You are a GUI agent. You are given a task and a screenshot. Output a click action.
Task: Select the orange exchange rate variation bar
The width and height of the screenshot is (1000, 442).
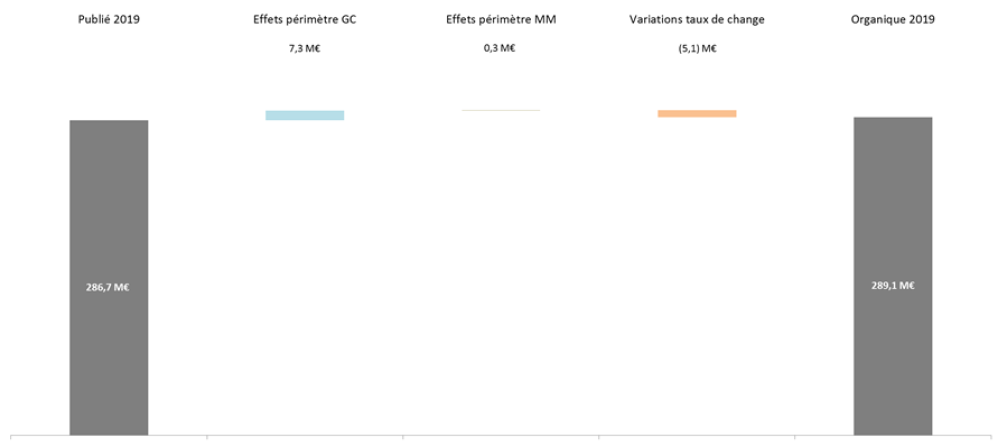(x=697, y=114)
